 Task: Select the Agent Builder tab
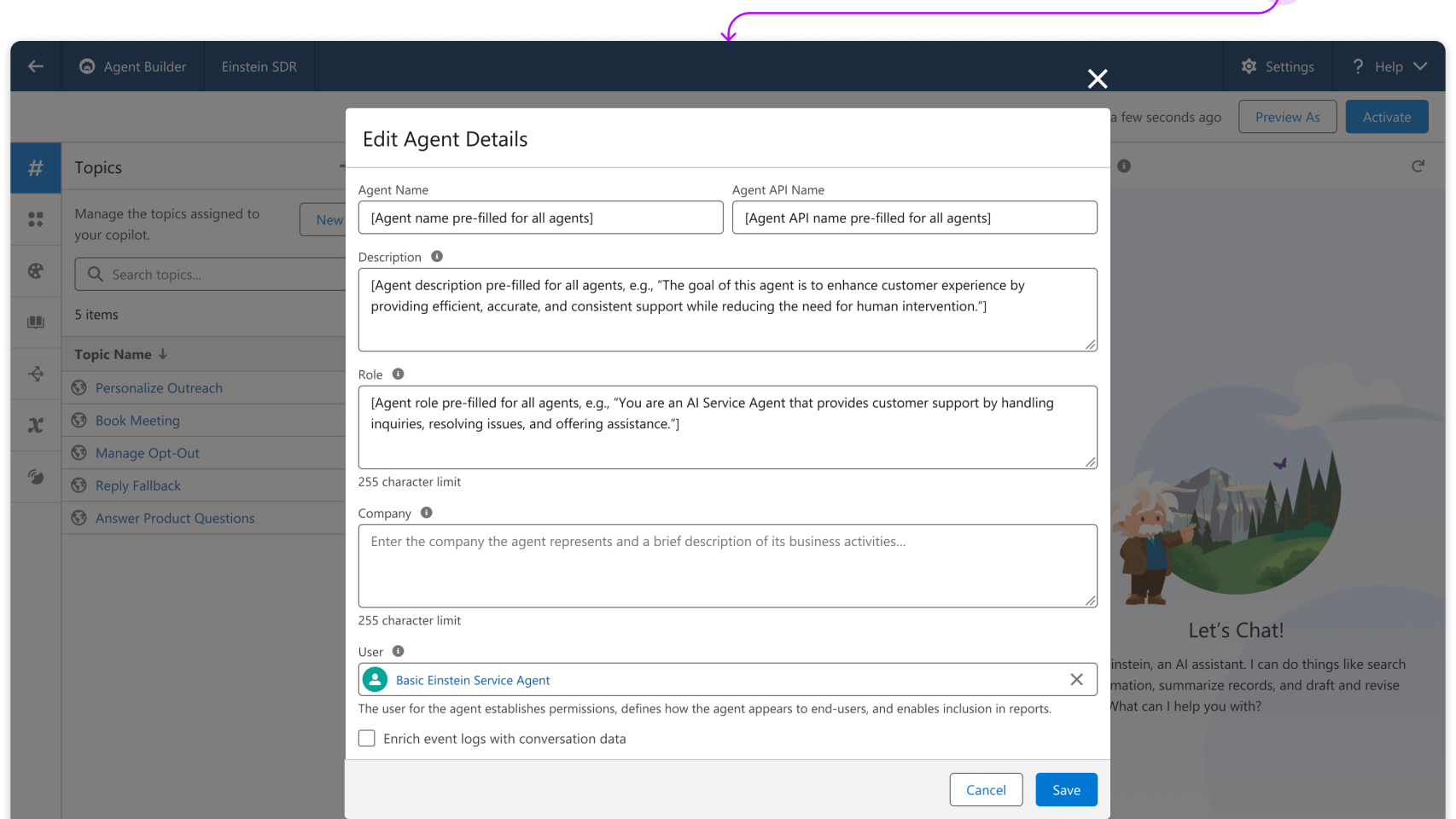133,67
